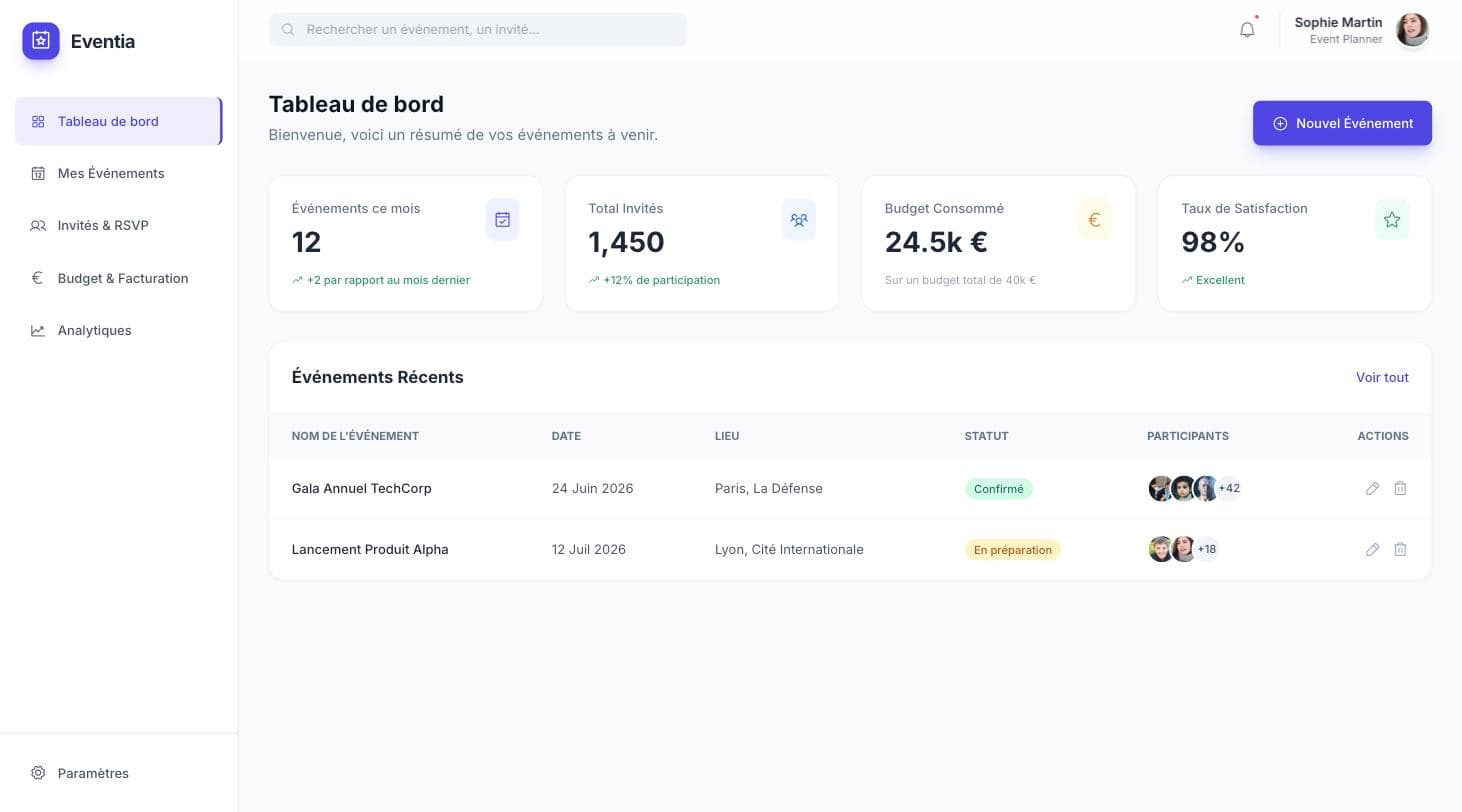Click the Analytiques chart icon
1462x812 pixels.
(x=38, y=331)
